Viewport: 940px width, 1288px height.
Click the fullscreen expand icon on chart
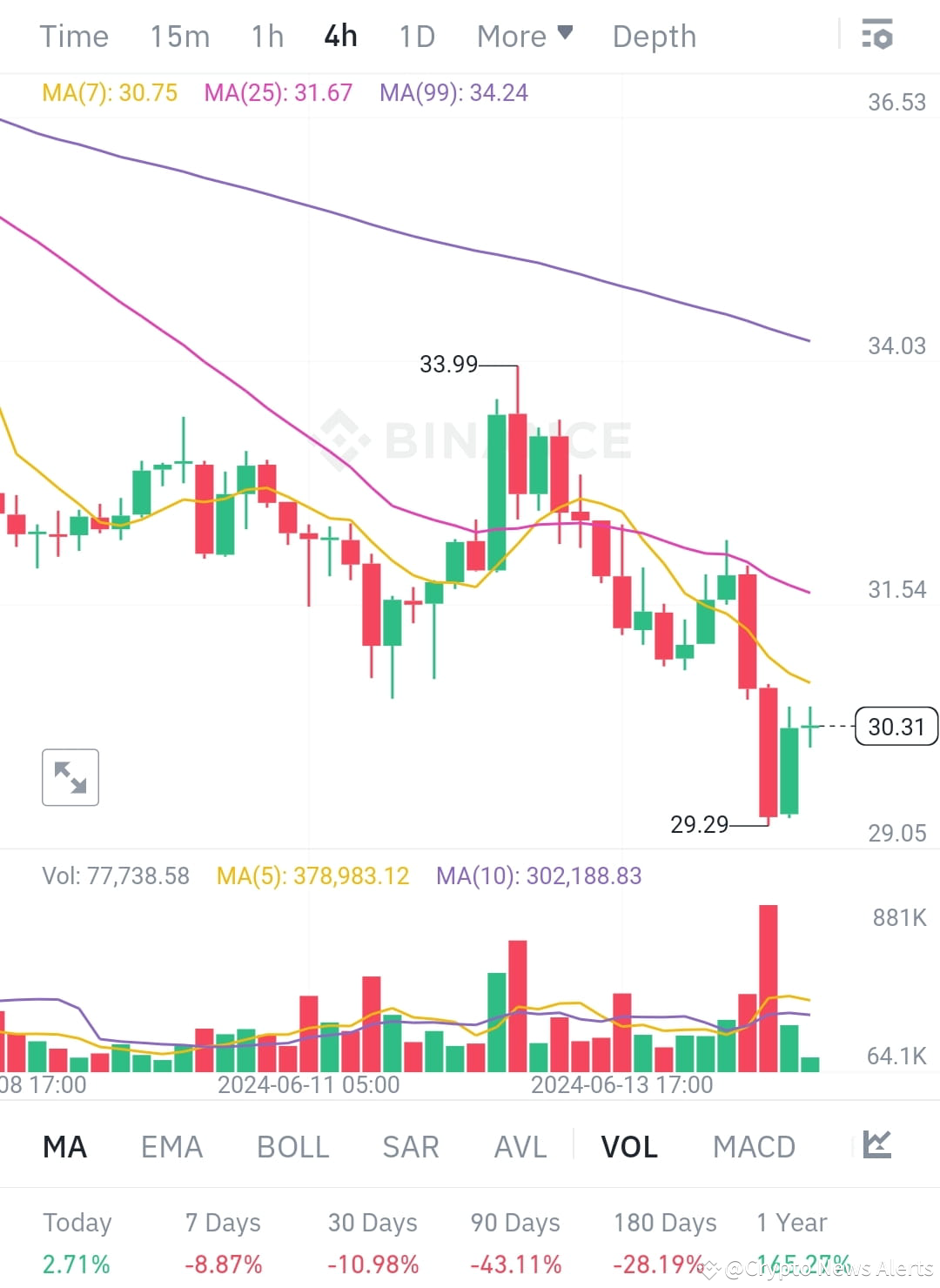[70, 777]
